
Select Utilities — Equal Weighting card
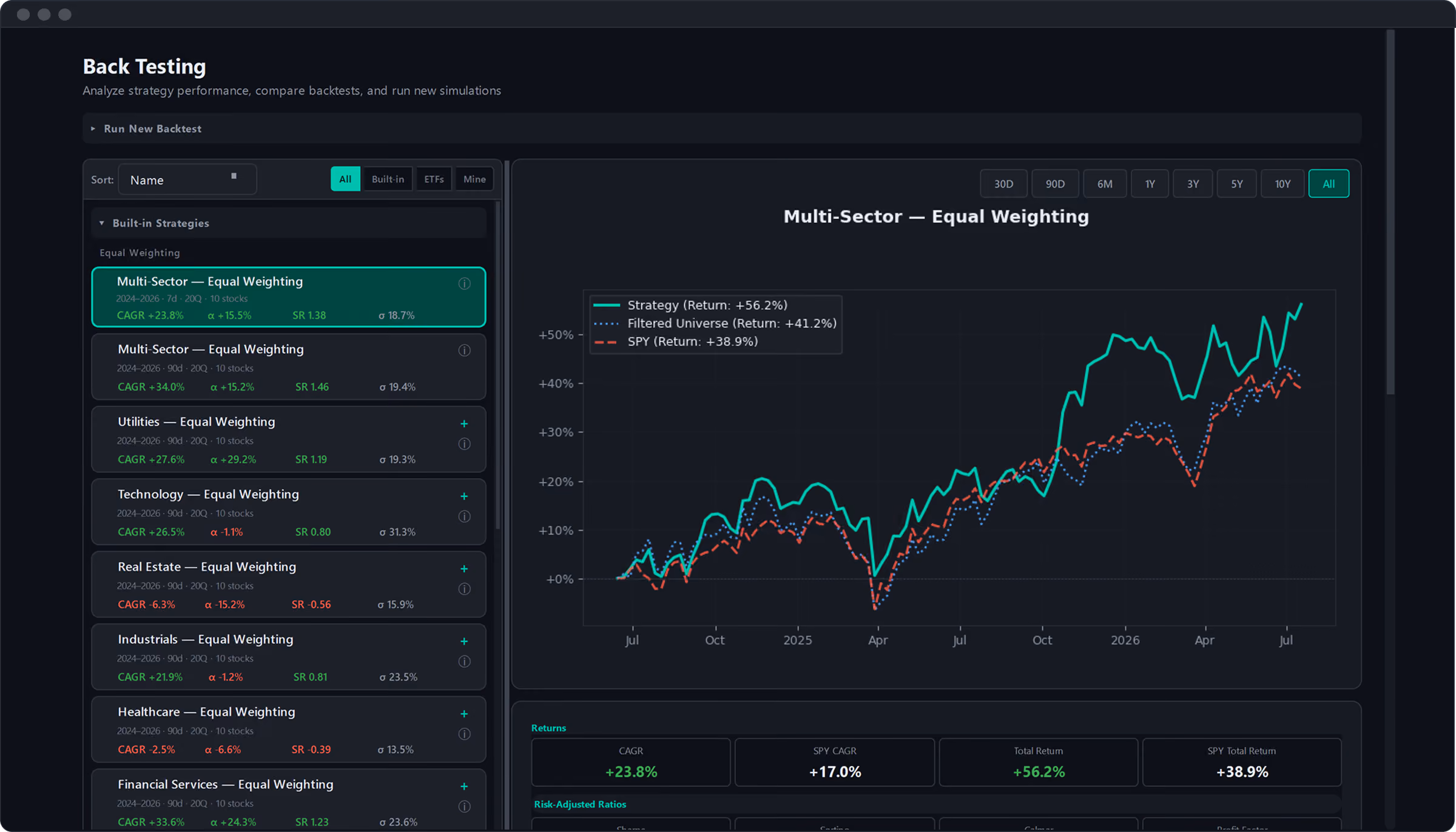289,439
